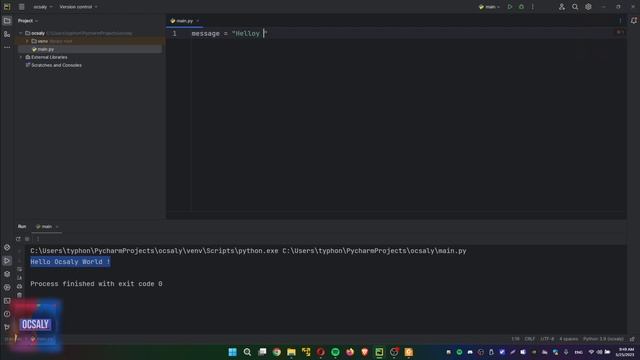Screen dimensions: 640x360
Task: Open the Structure tool window icon
Action: tap(7, 34)
